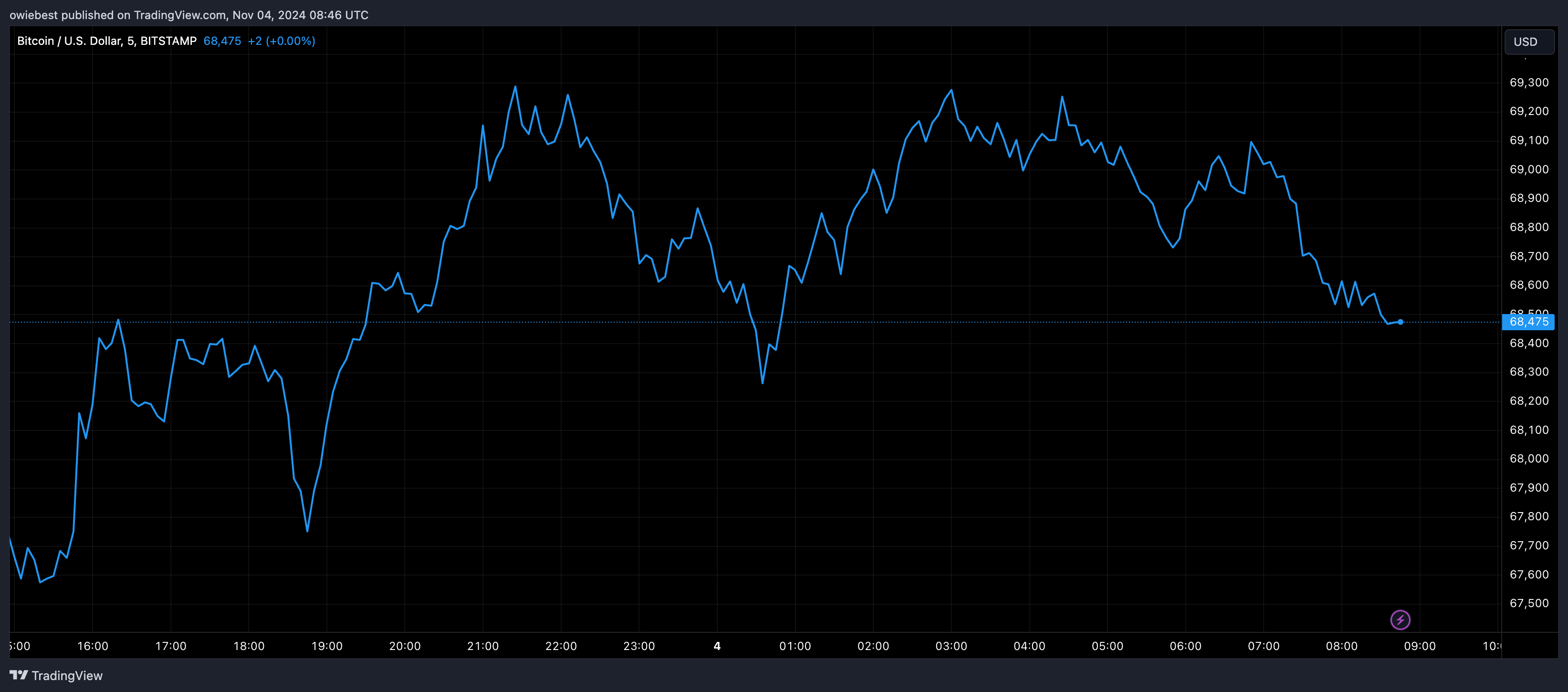Click the 68,600 price axis label

(1529, 285)
